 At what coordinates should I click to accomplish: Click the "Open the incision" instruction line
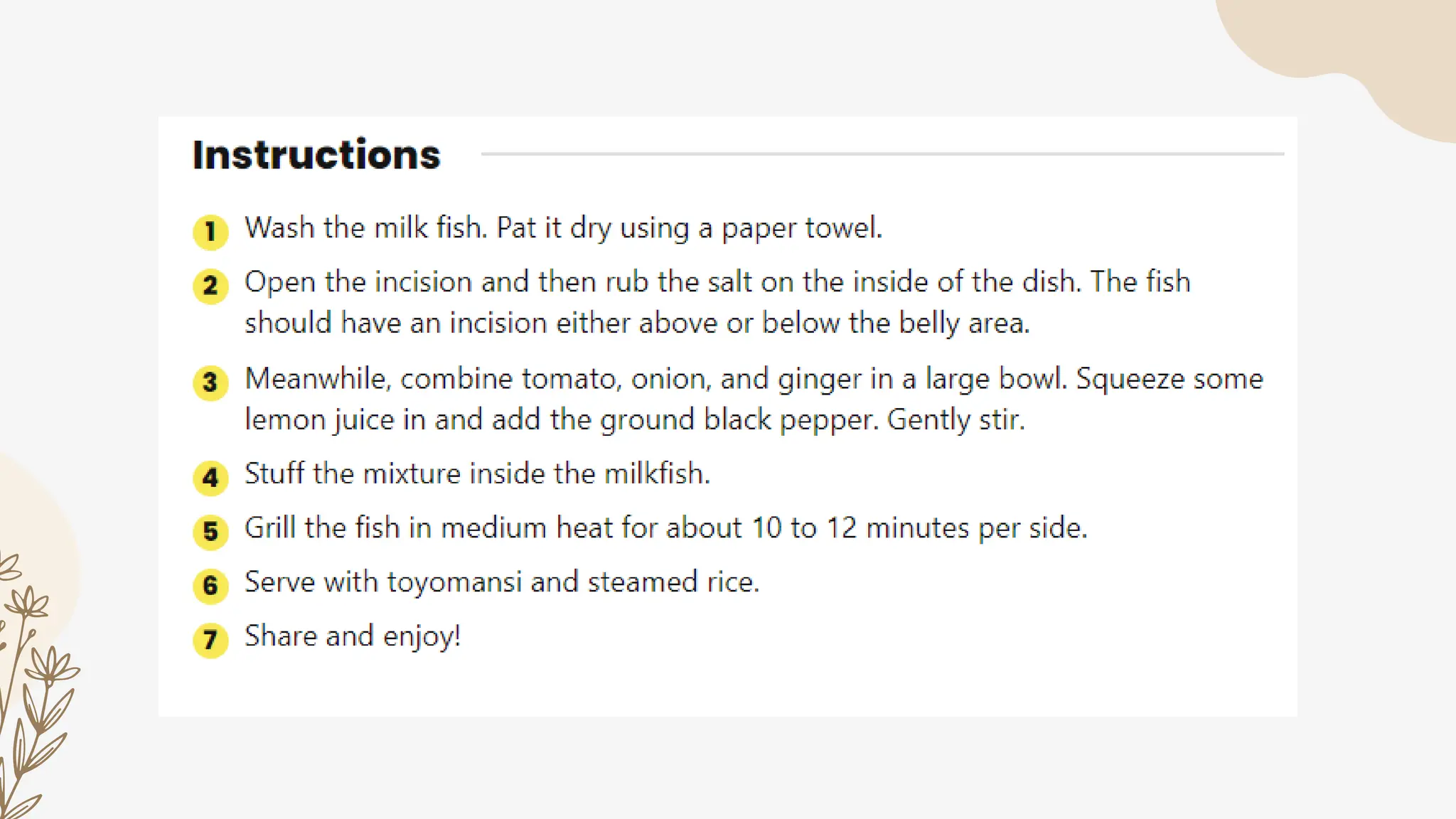click(717, 282)
